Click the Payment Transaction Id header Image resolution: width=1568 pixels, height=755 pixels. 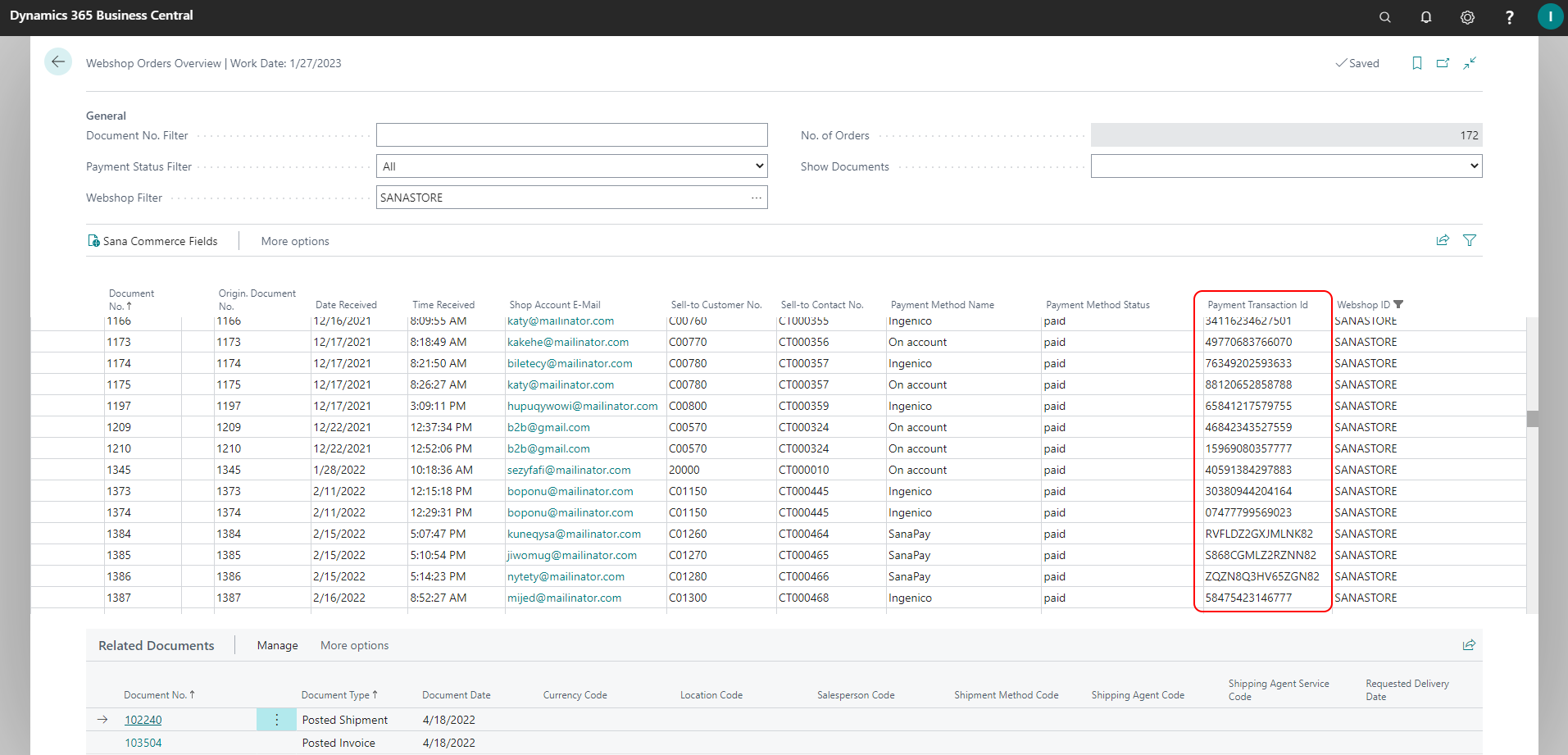(1257, 305)
